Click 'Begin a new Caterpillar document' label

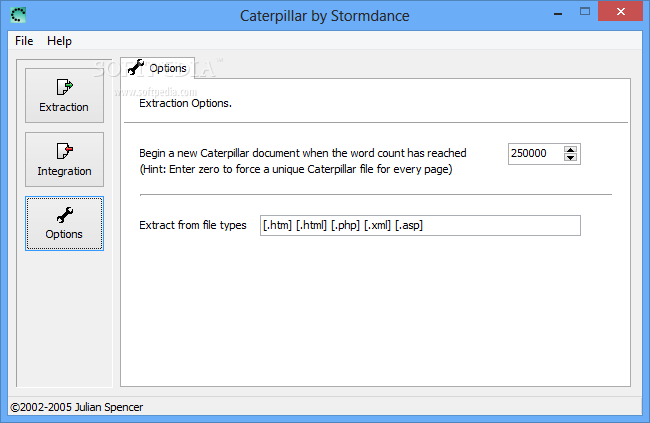303,153
